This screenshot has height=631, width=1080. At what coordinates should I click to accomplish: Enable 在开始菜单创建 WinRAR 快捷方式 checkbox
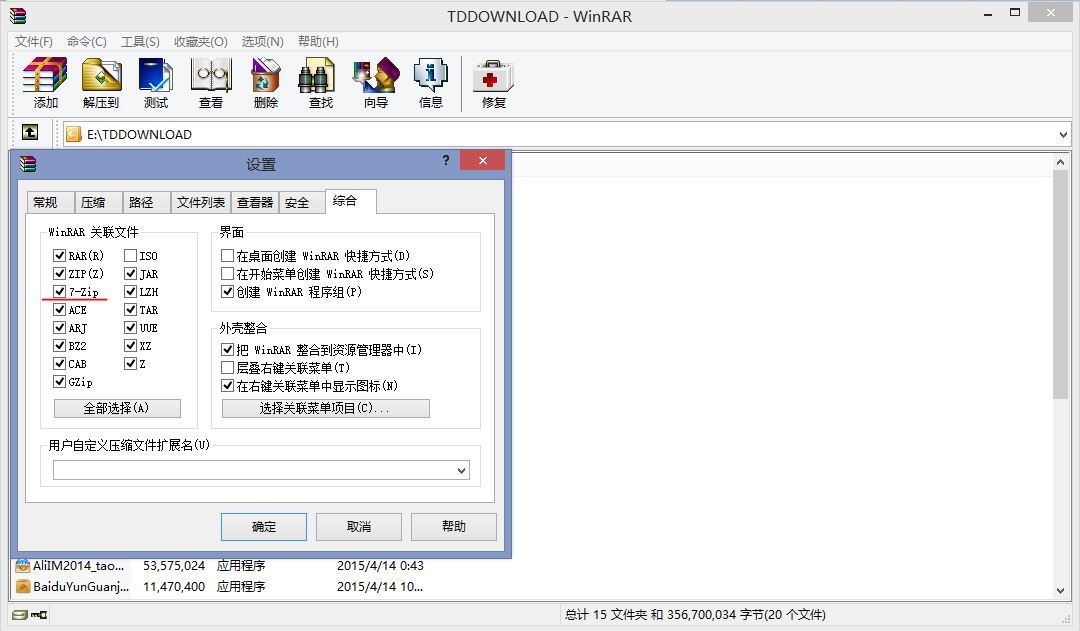coord(227,273)
